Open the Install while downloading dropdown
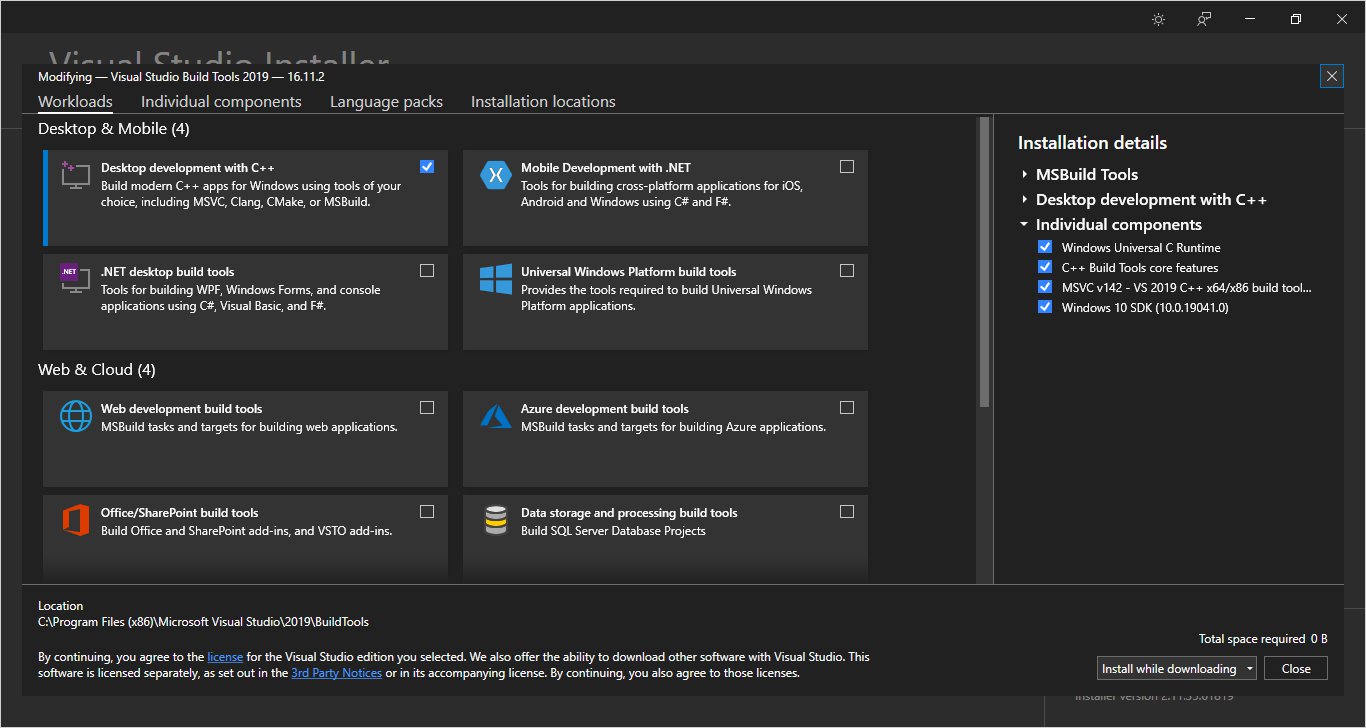 coord(1250,669)
